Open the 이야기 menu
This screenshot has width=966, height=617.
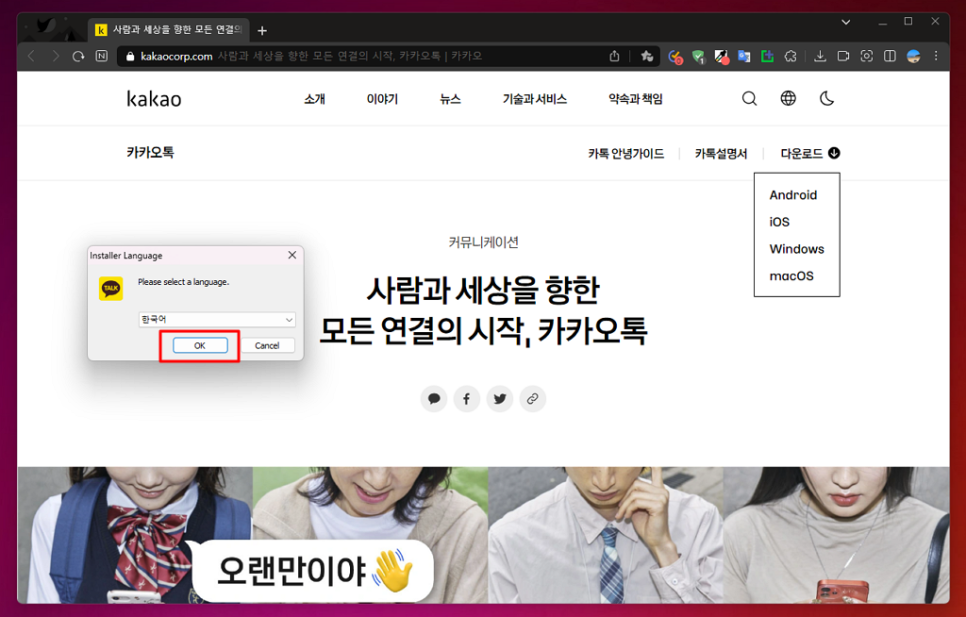click(x=382, y=99)
